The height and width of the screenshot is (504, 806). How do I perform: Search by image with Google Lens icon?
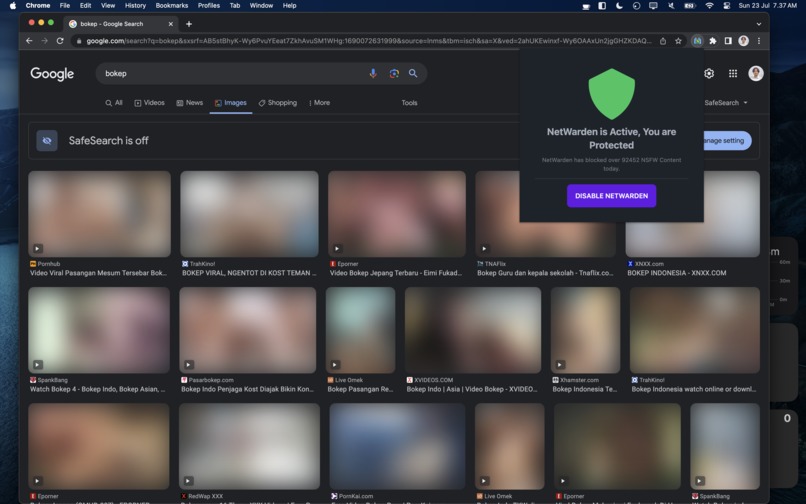pos(394,74)
